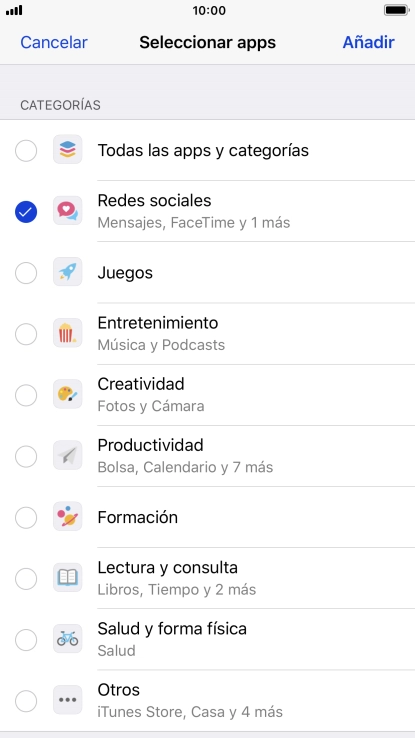
Task: Tap the Formación planet icon
Action: [68, 517]
